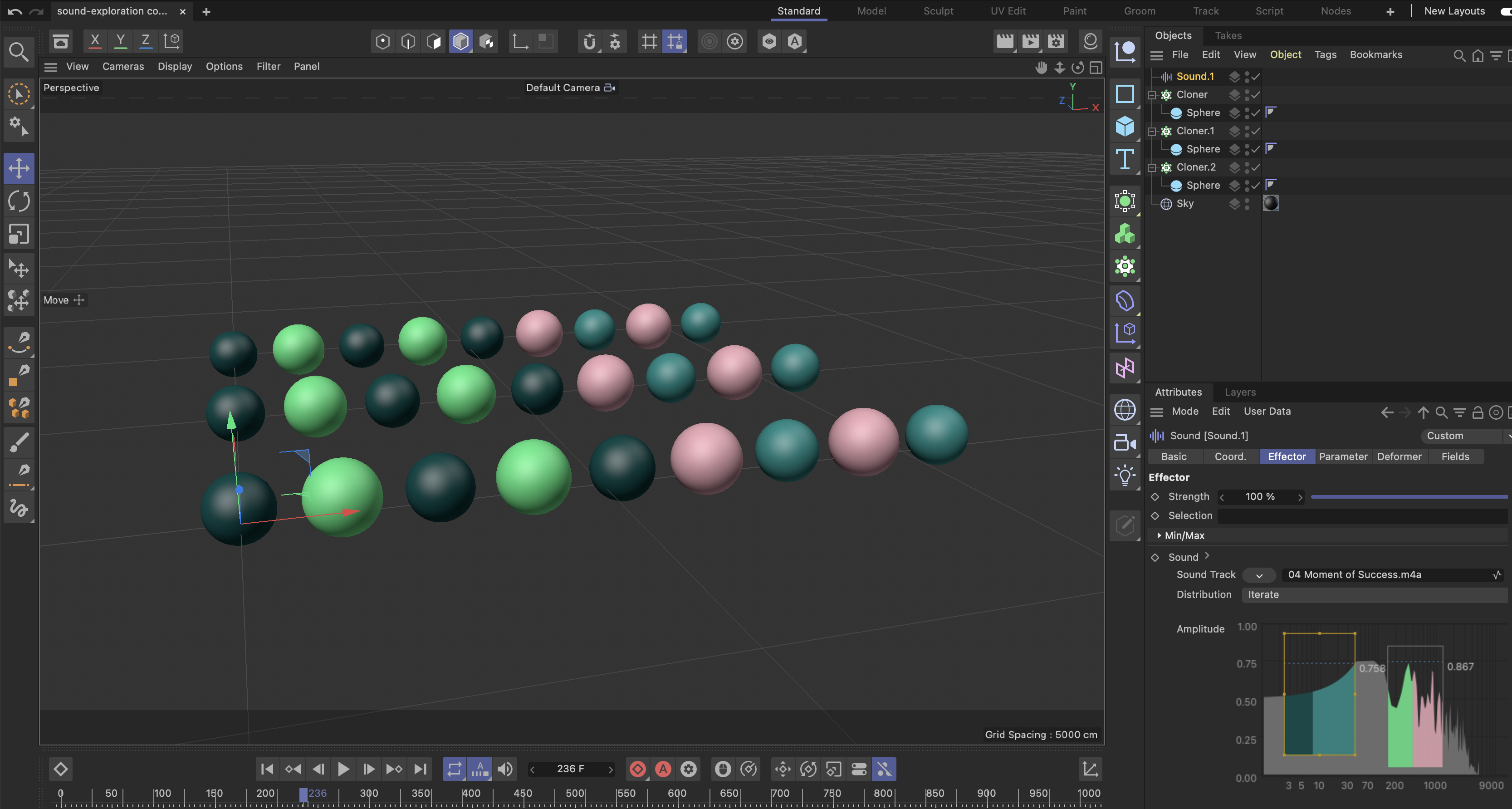The width and height of the screenshot is (1512, 809).
Task: Add a Text spline object
Action: pos(1125,159)
